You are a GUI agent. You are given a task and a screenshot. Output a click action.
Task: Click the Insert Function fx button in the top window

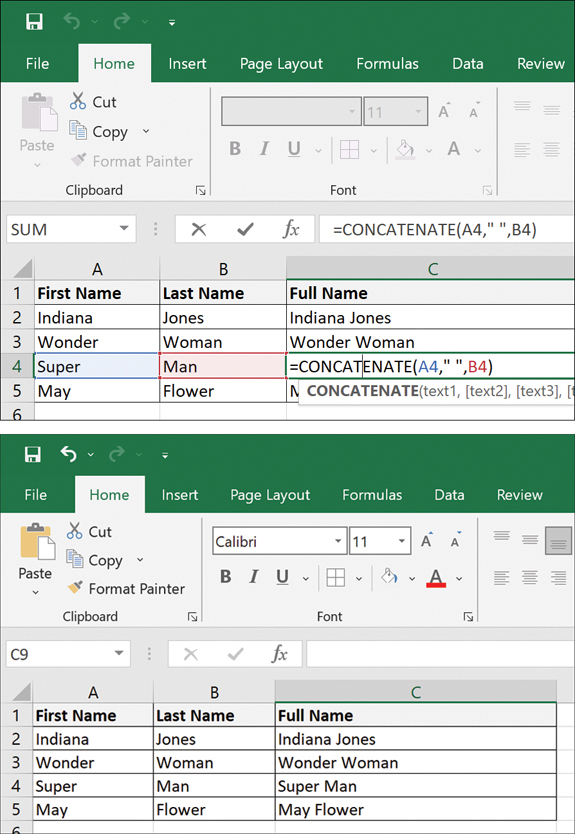[x=291, y=229]
